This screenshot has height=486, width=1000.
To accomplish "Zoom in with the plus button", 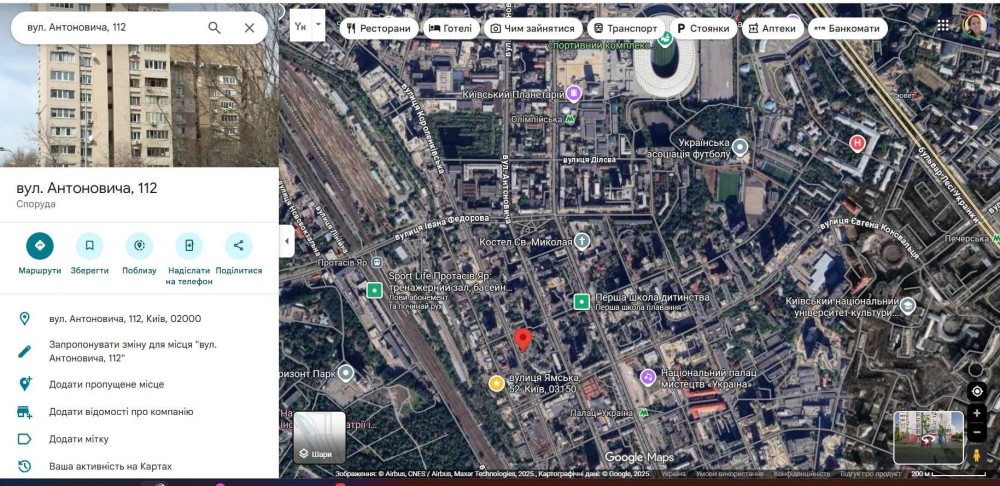I will [977, 413].
